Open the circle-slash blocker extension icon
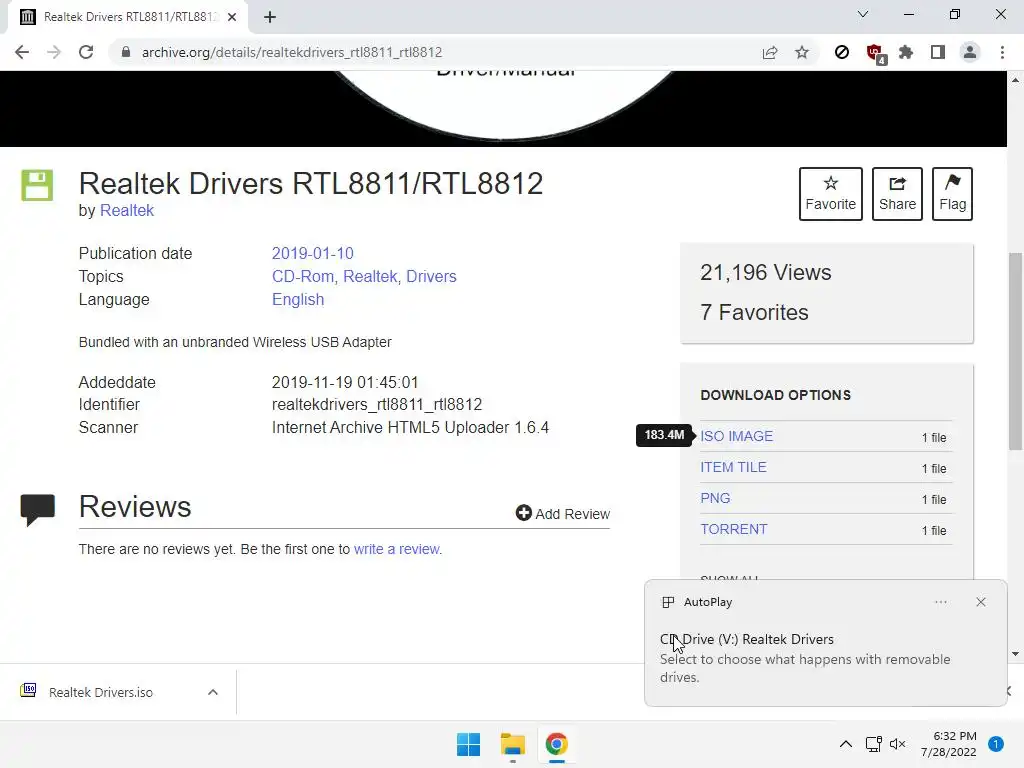The width and height of the screenshot is (1024, 768). tap(842, 52)
